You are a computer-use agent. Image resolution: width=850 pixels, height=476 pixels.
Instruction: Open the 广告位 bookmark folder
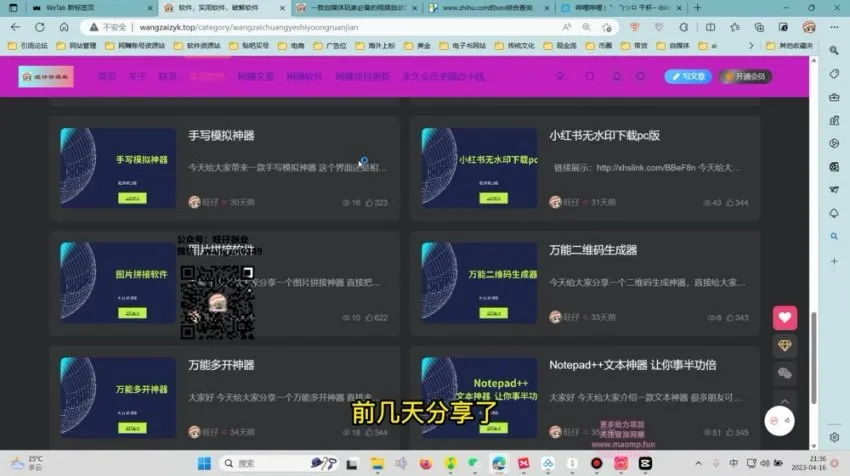click(x=330, y=46)
